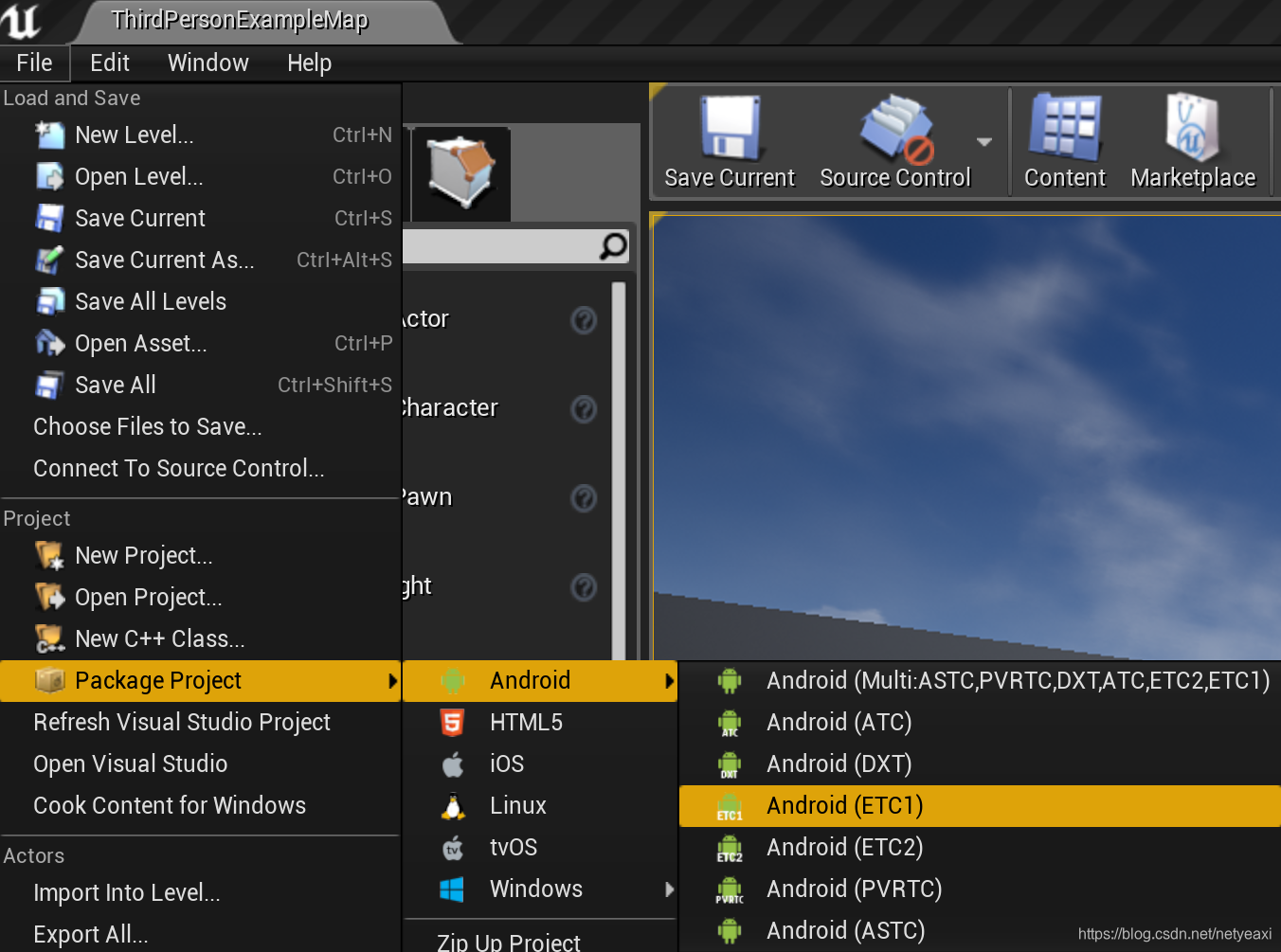
Task: Open the Window menu
Action: [208, 63]
